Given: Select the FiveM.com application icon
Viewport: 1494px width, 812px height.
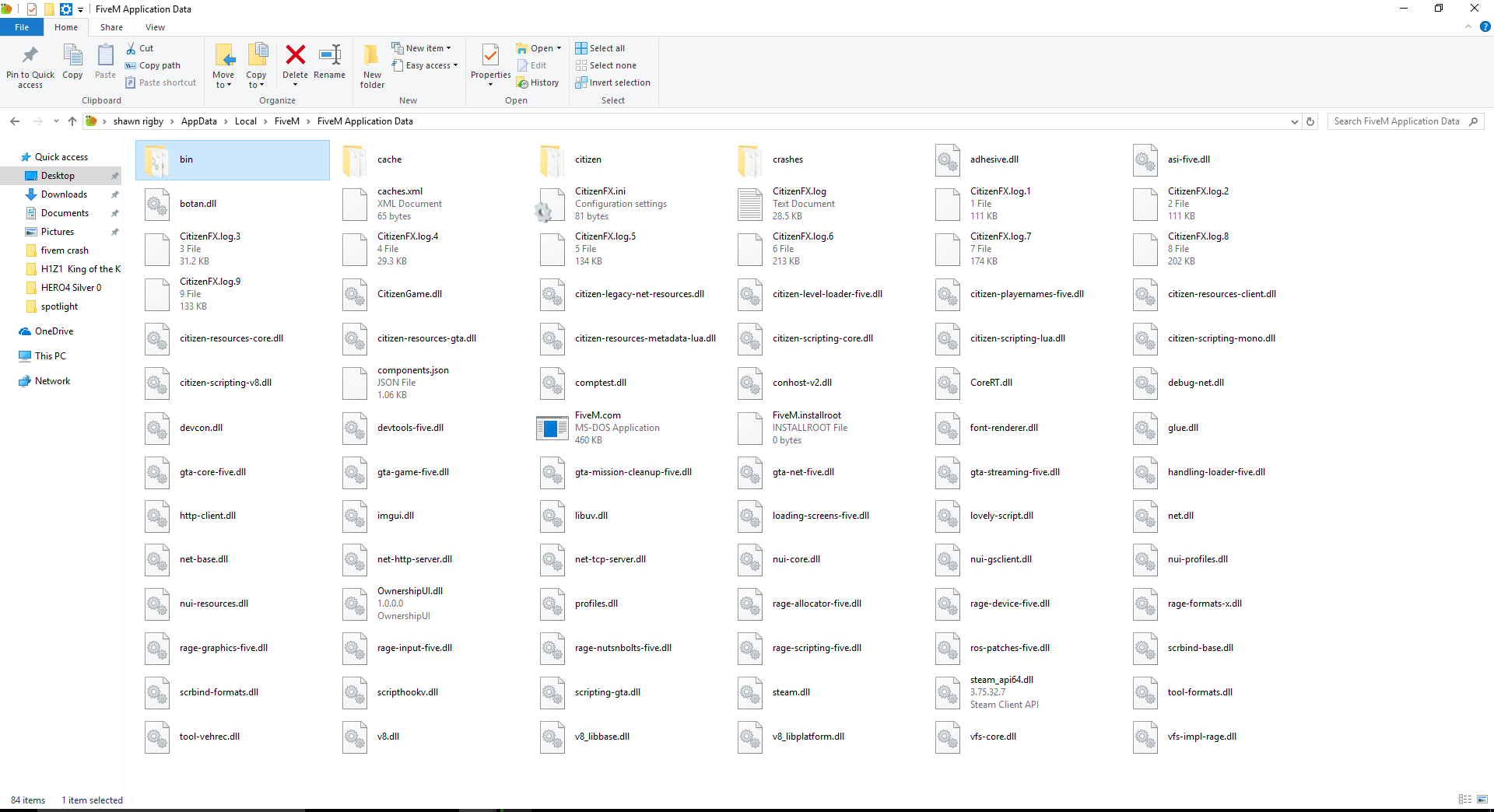Looking at the screenshot, I should click(552, 428).
